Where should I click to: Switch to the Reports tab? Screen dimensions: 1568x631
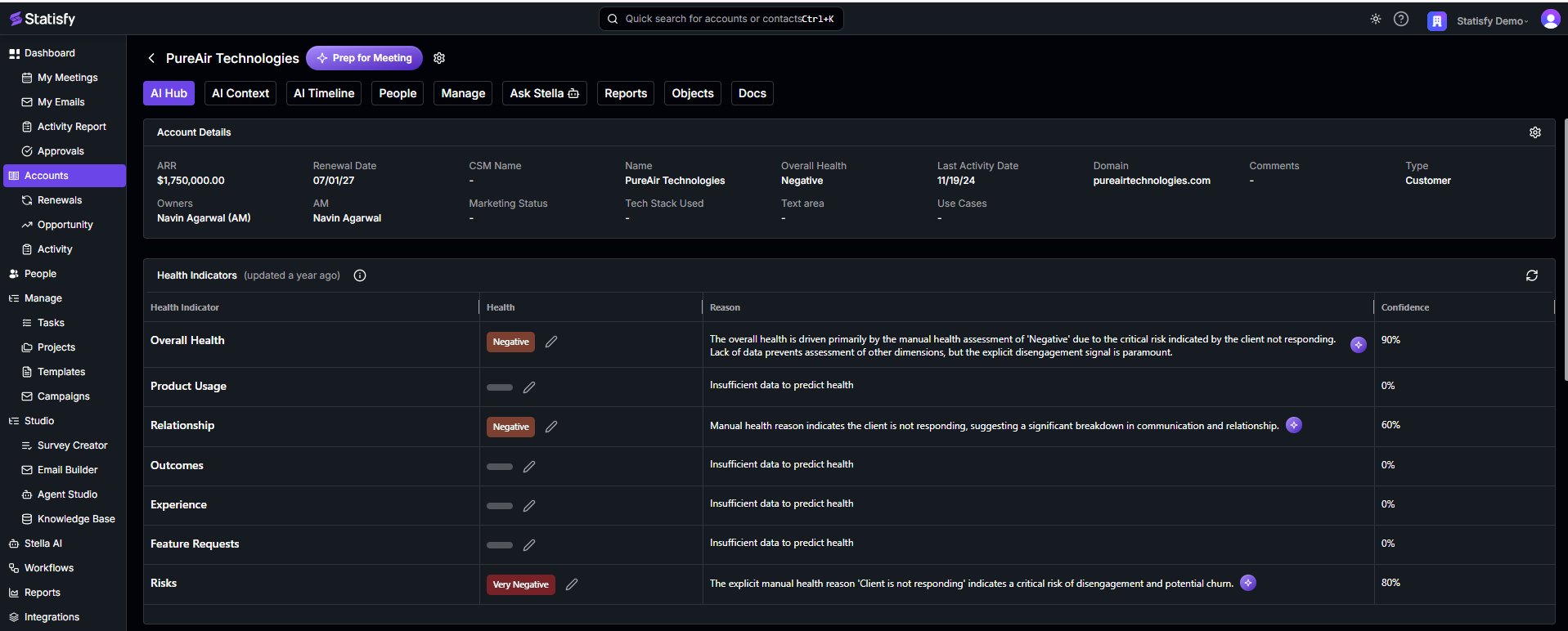click(x=626, y=93)
